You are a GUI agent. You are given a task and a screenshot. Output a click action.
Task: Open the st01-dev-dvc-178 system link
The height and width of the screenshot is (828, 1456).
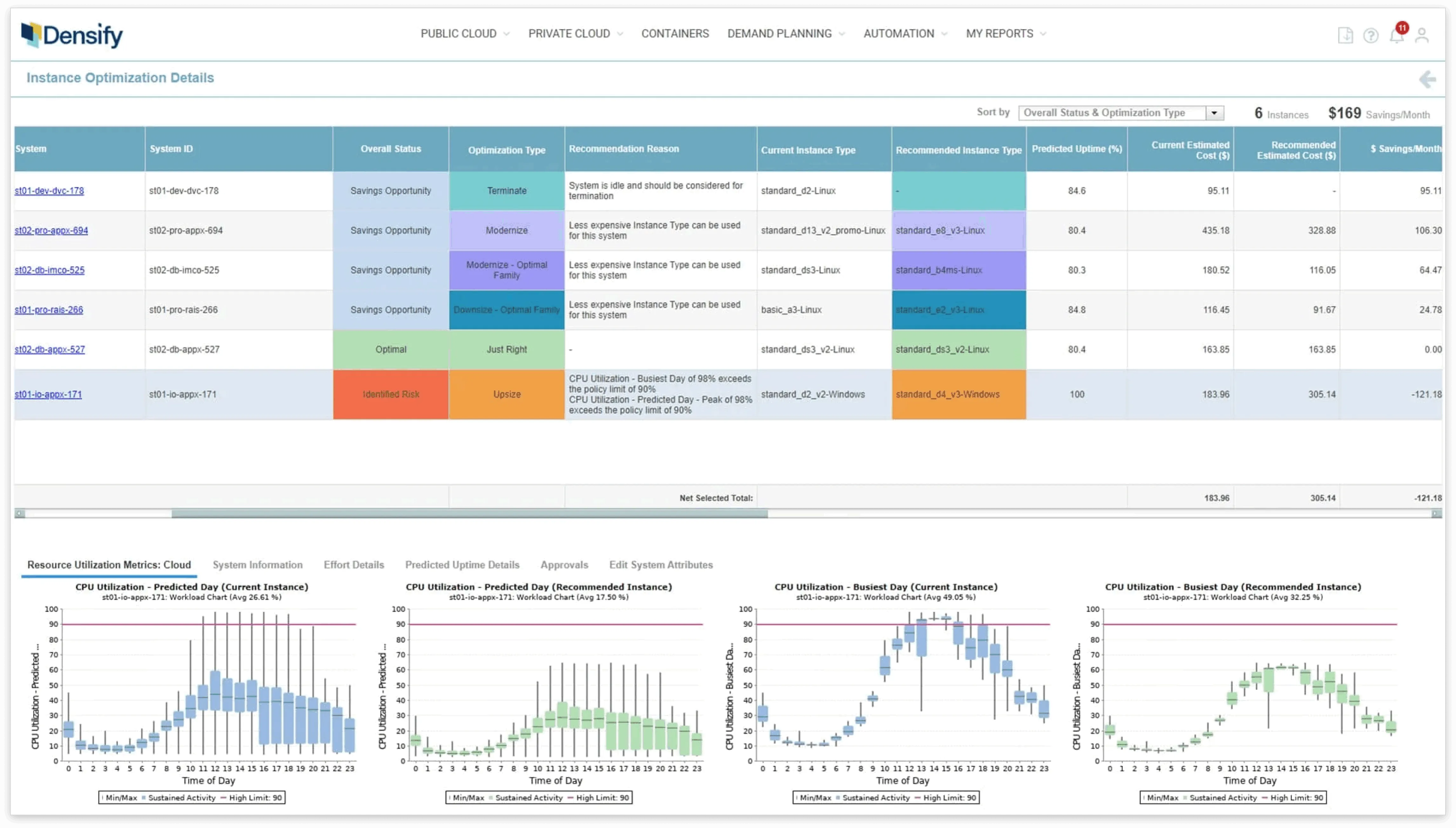click(50, 191)
